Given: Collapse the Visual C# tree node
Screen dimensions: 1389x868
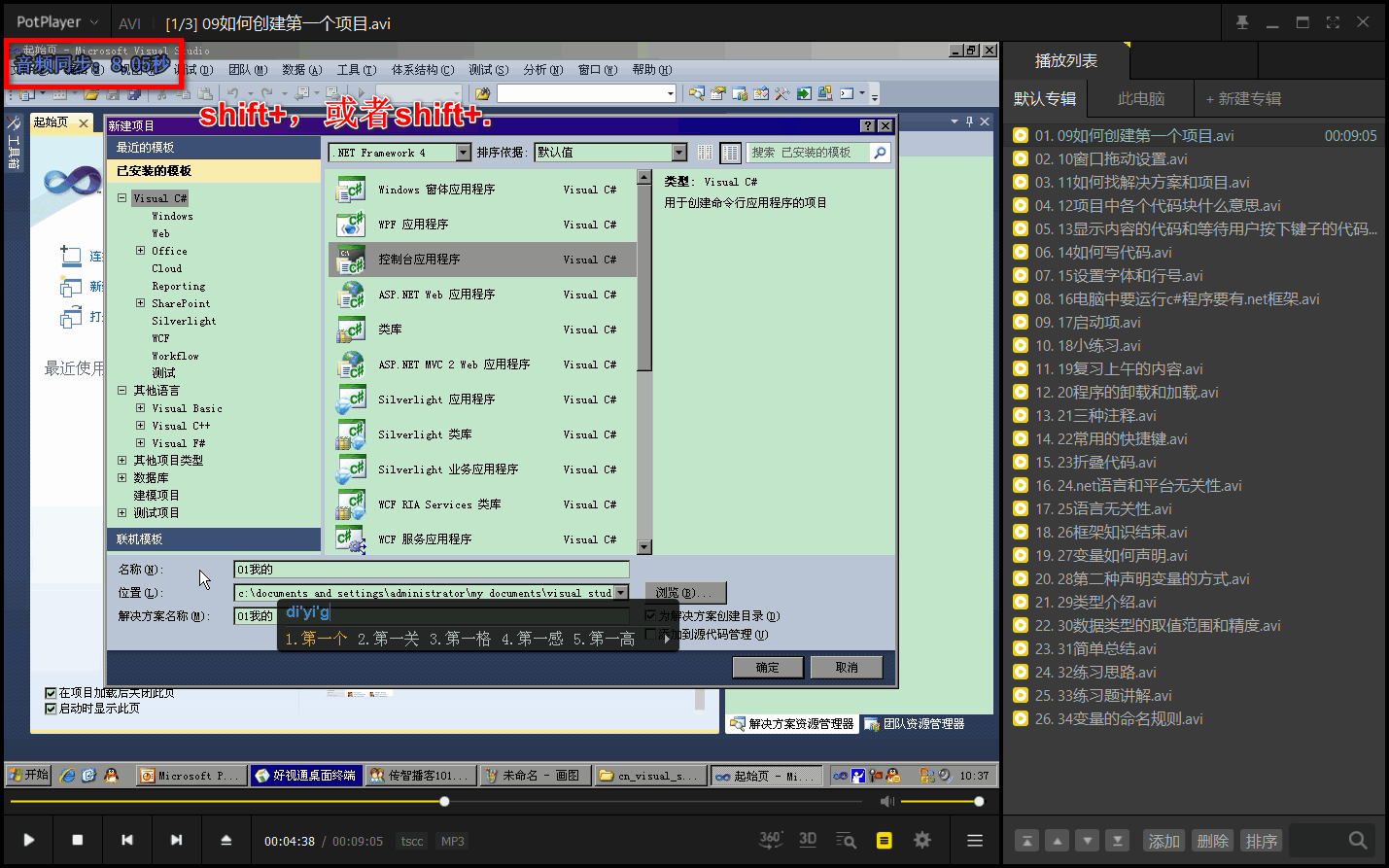Looking at the screenshot, I should pos(122,198).
